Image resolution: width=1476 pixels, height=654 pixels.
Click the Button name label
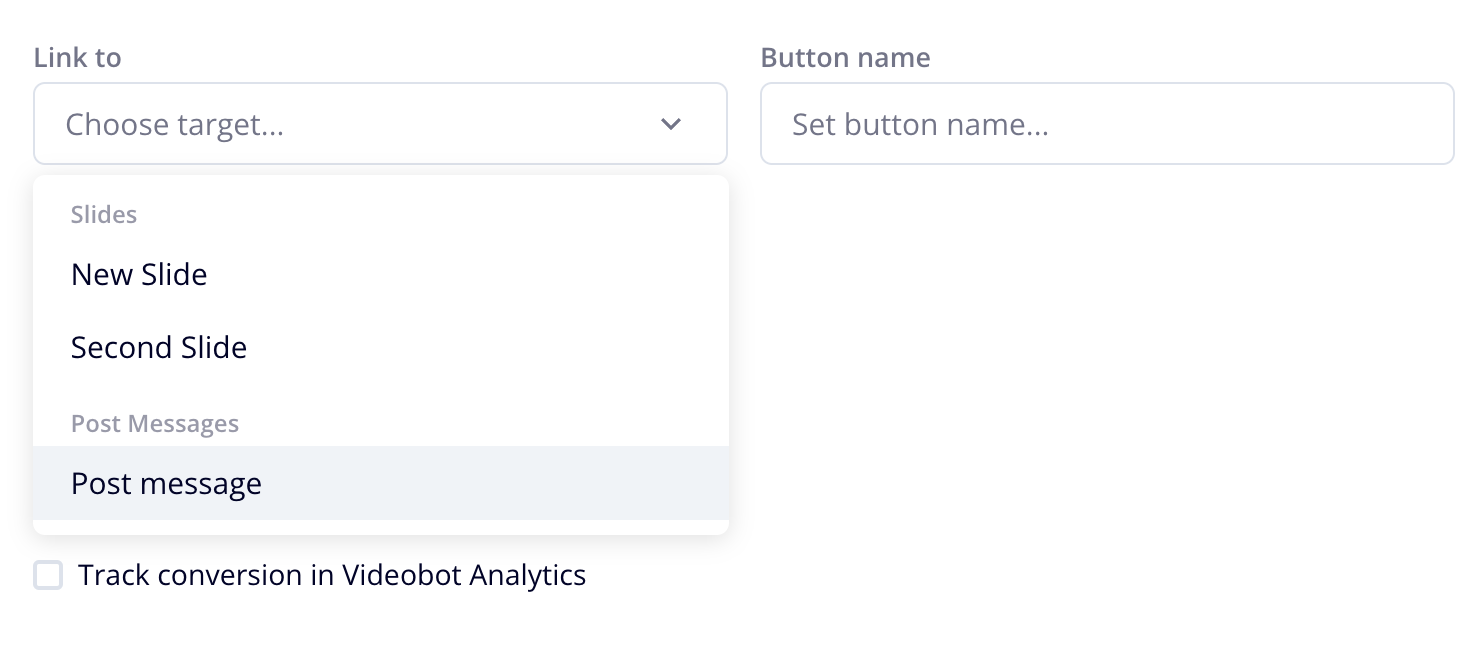pyautogui.click(x=845, y=57)
